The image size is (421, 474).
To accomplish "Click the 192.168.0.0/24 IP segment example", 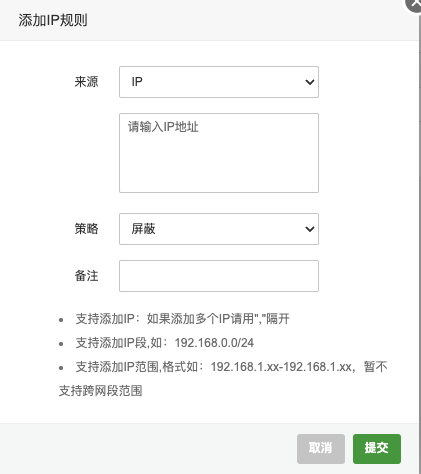I will click(214, 343).
